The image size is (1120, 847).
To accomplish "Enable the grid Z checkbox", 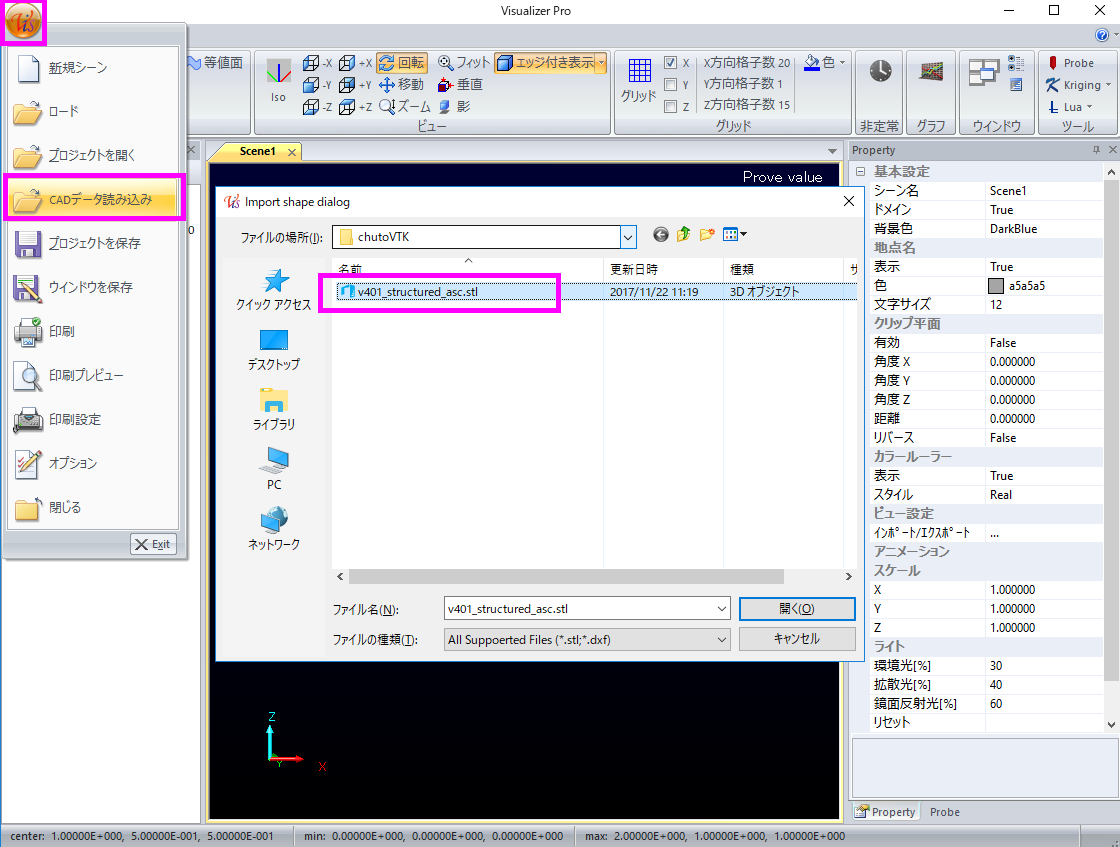I will point(671,107).
